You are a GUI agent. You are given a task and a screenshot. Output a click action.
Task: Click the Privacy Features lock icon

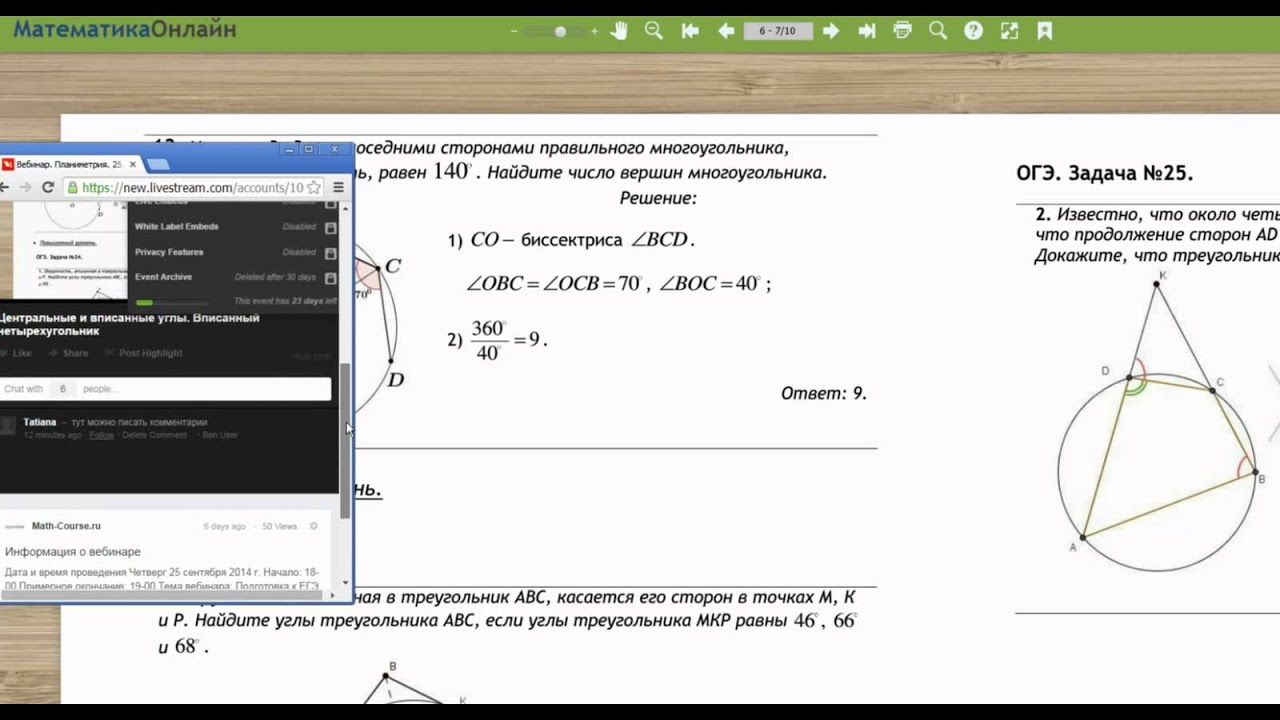331,252
